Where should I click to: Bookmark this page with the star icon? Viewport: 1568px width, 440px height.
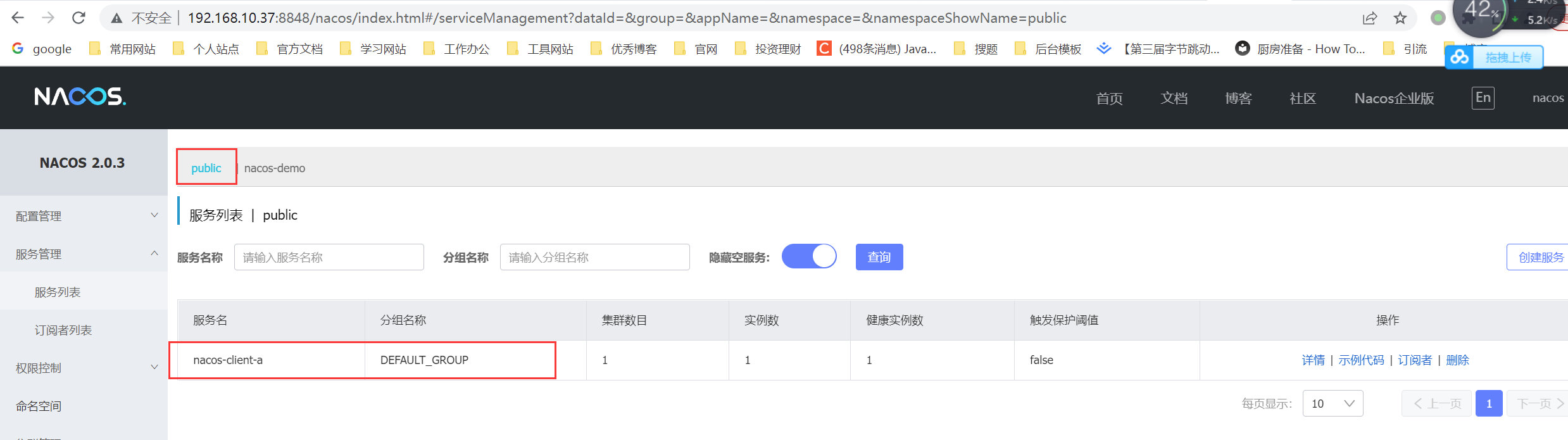1400,18
